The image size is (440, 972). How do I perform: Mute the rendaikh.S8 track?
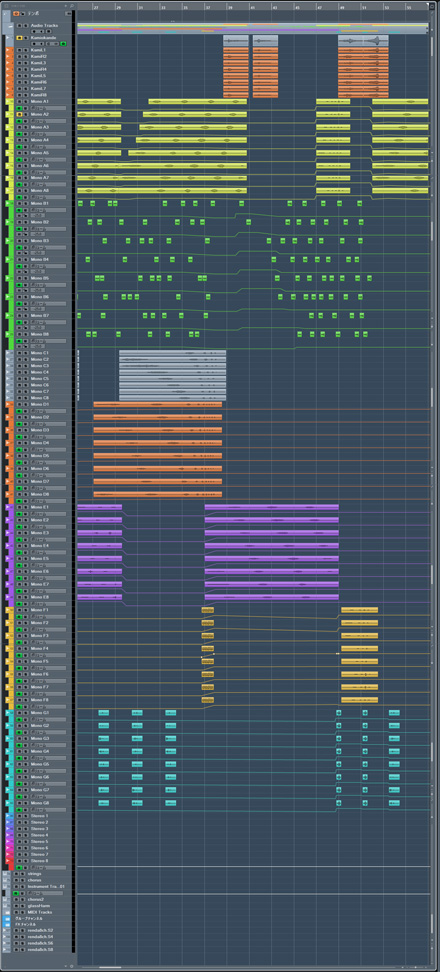[17, 950]
